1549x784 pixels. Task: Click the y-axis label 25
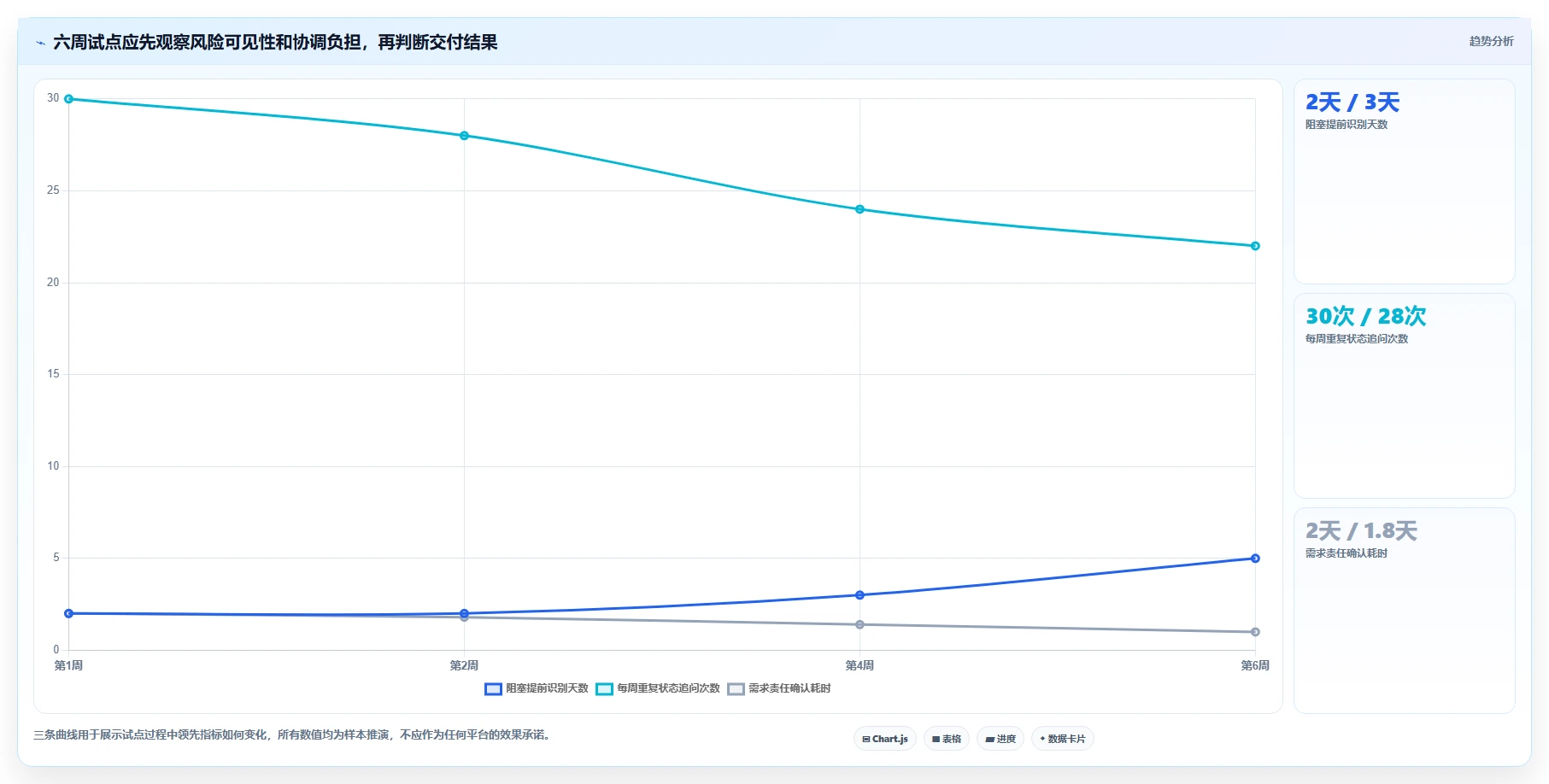click(x=53, y=190)
